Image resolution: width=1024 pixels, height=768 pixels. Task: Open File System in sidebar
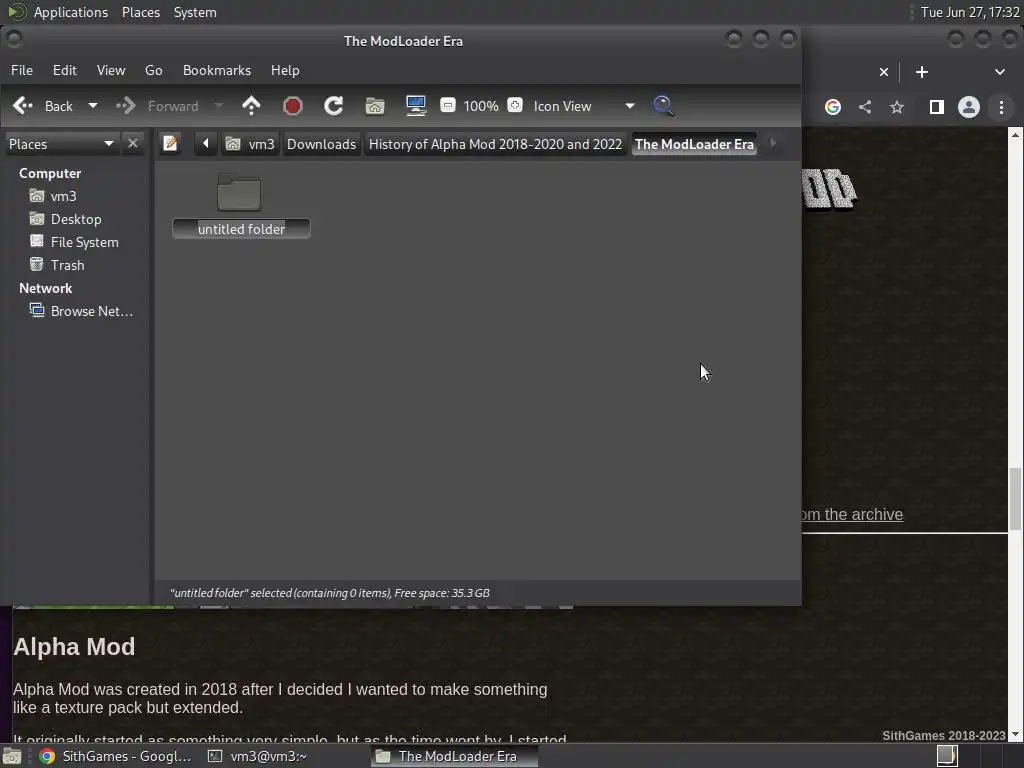[x=84, y=242]
